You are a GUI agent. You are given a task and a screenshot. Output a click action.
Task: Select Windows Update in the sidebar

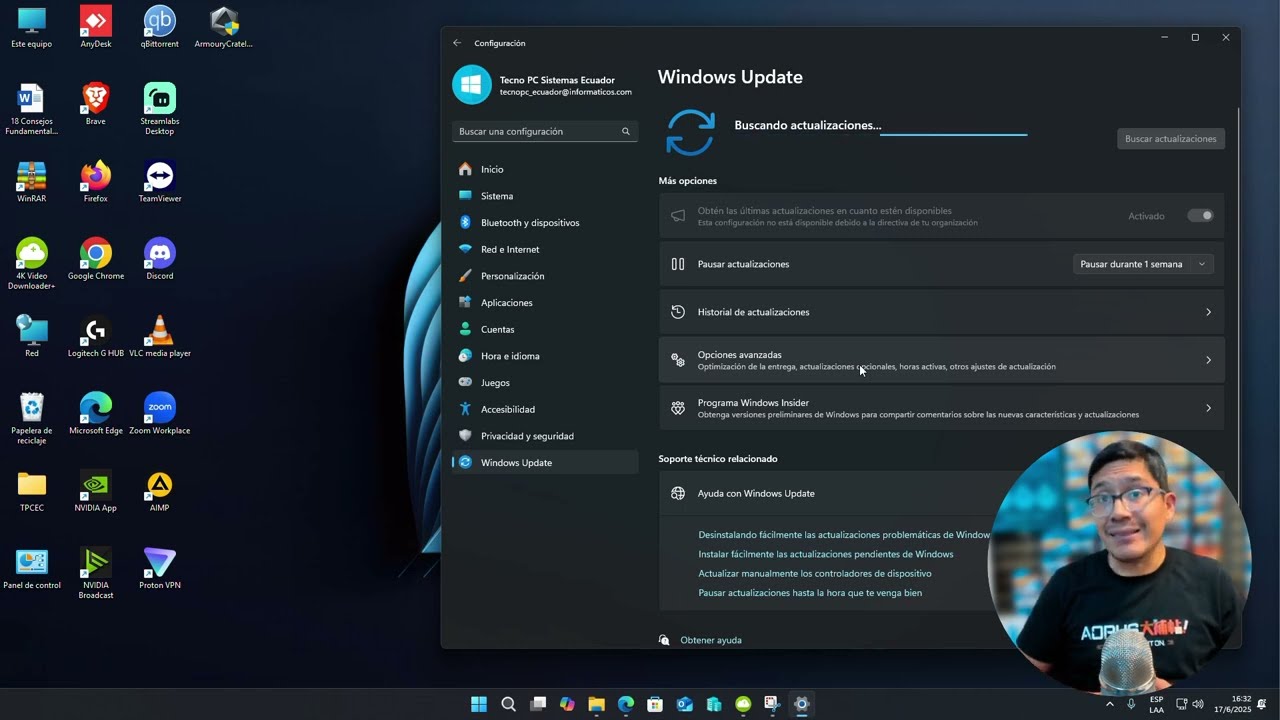545,462
